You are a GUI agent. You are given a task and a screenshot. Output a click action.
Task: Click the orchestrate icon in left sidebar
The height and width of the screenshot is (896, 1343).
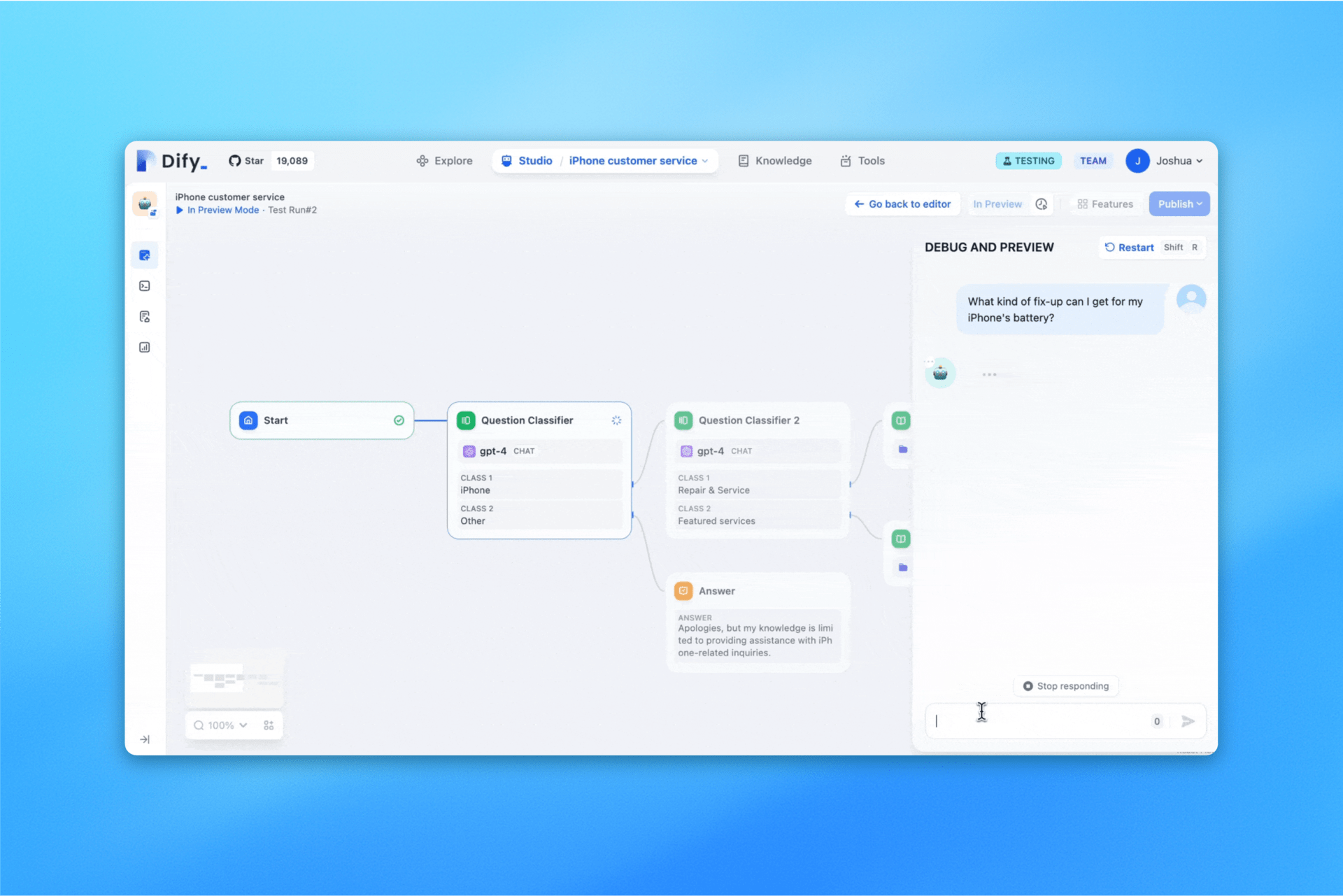(145, 255)
